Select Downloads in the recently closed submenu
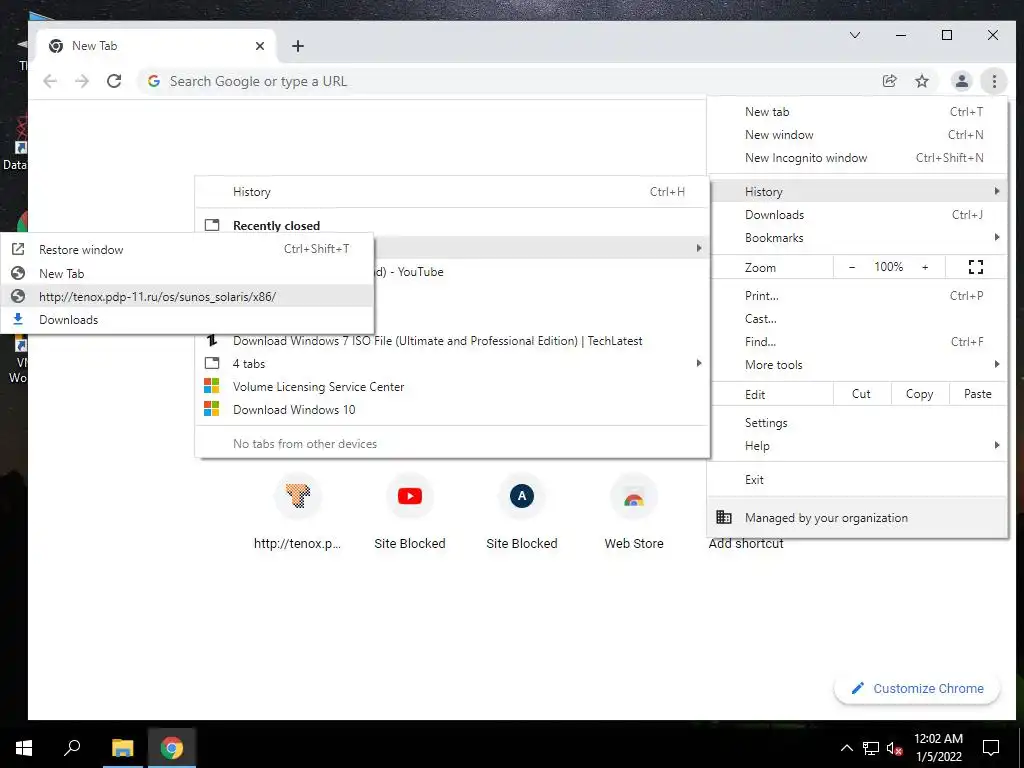This screenshot has width=1024, height=768. coord(187,319)
